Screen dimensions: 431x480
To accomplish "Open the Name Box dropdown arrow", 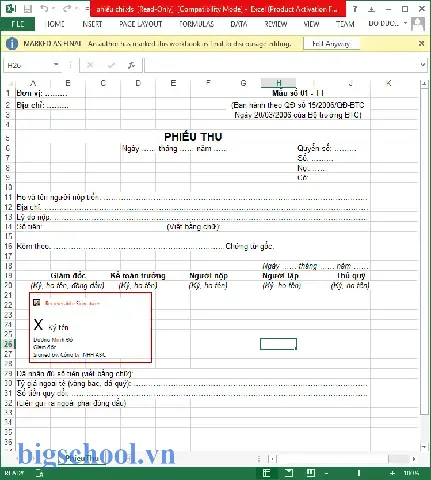I will click(x=56, y=65).
